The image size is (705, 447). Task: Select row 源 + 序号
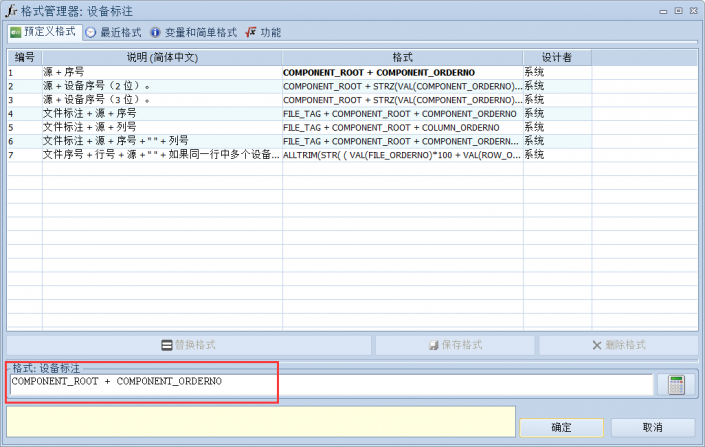click(x=352, y=72)
